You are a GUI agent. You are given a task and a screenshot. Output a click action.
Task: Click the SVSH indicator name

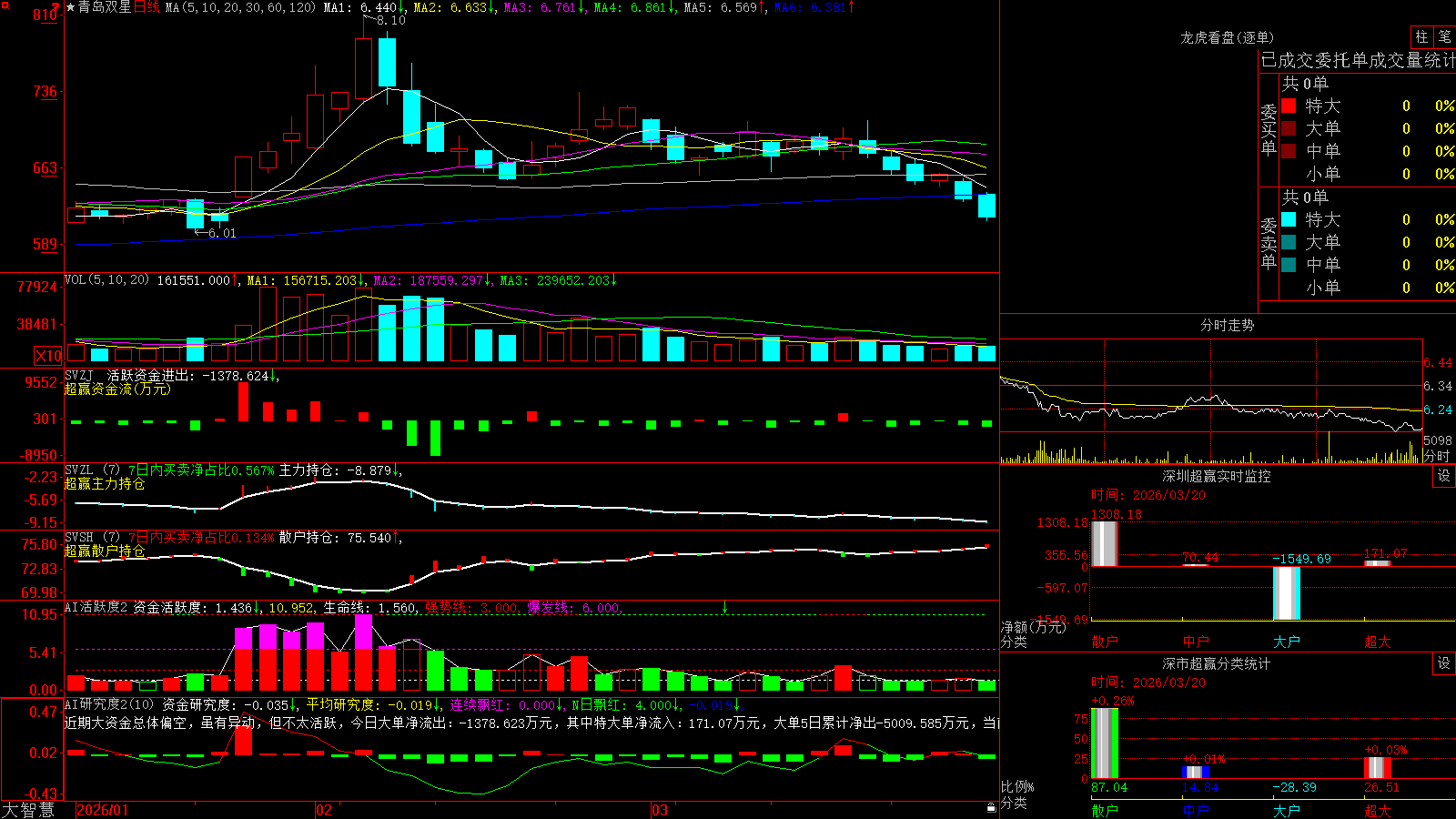coord(78,538)
